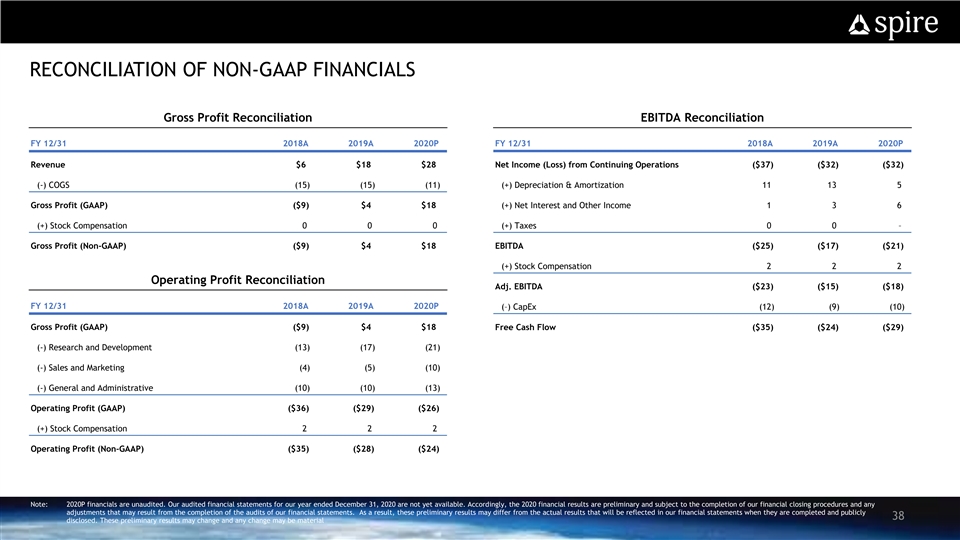
Task: Click the Net Interest and Other Income label
Action: coord(566,205)
